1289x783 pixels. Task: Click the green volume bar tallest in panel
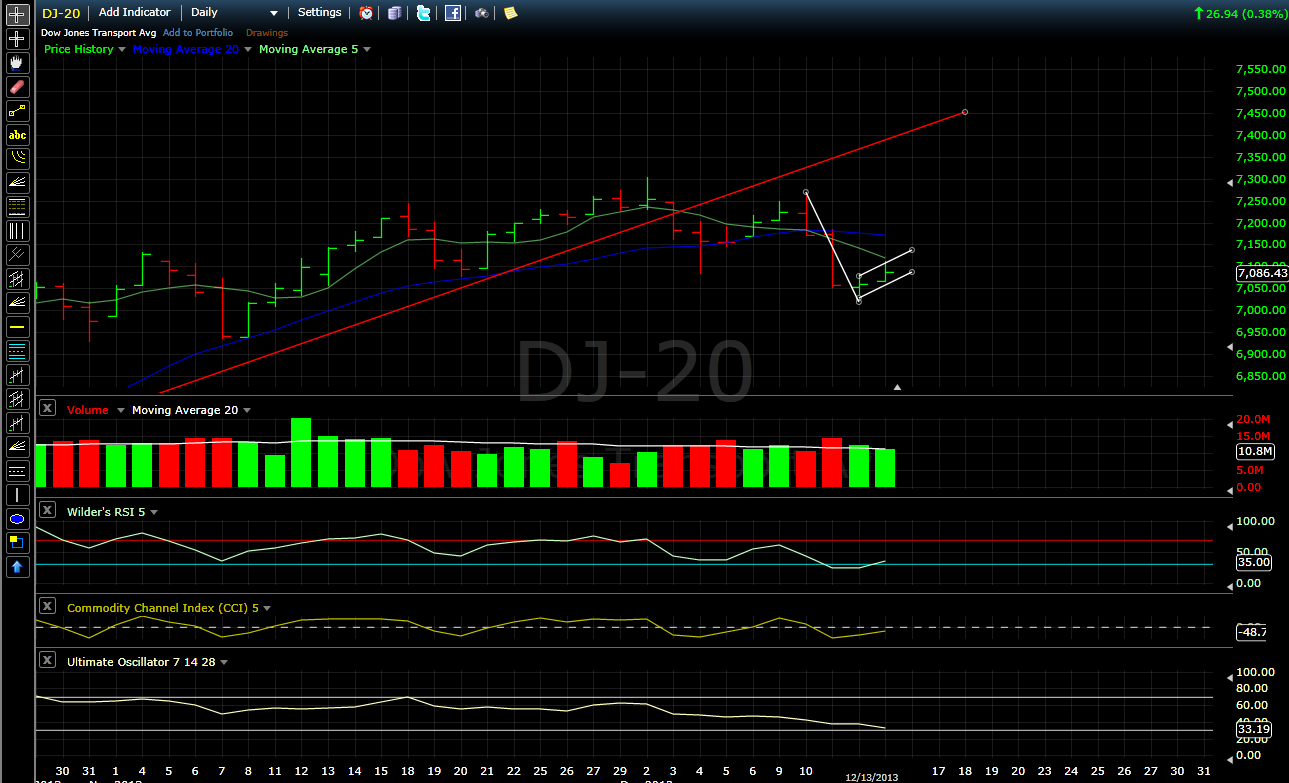301,453
